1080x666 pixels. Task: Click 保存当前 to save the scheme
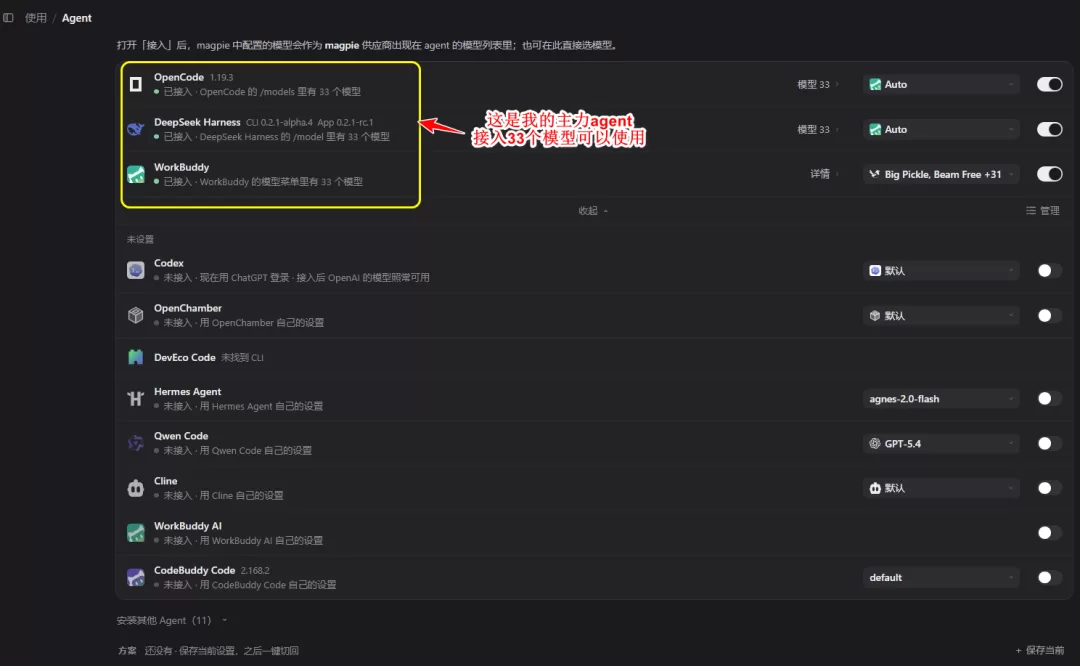1039,650
